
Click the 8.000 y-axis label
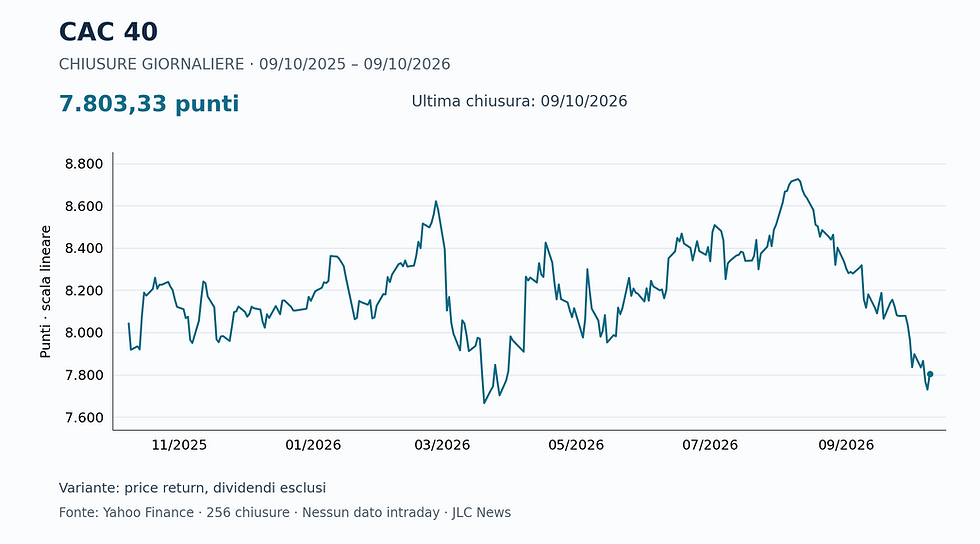[84, 333]
